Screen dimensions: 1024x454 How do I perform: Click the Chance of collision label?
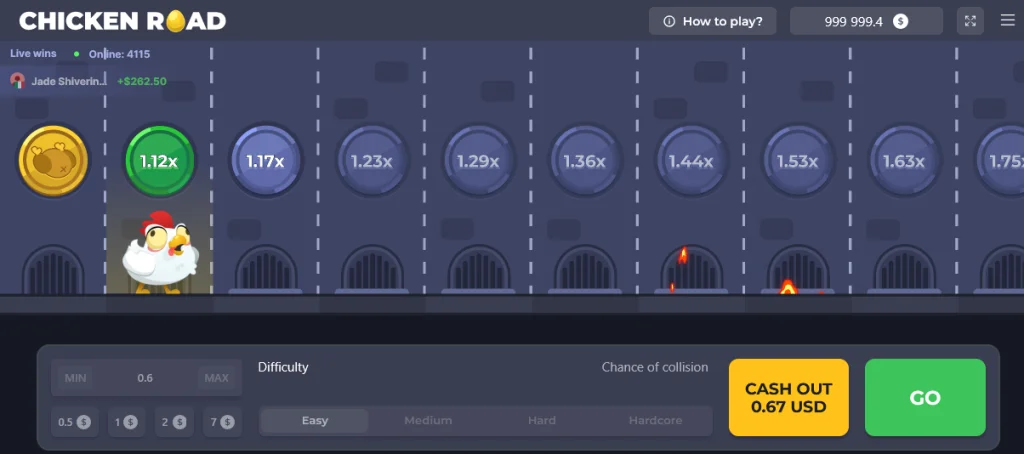[x=655, y=367]
